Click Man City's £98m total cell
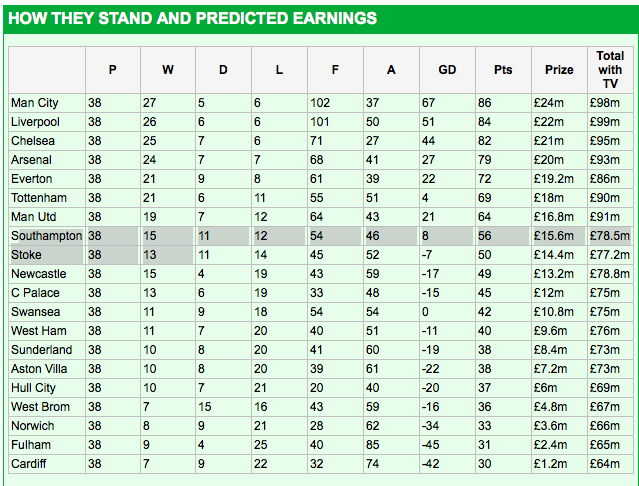Screen dimensions: 639x486 pyautogui.click(x=610, y=103)
